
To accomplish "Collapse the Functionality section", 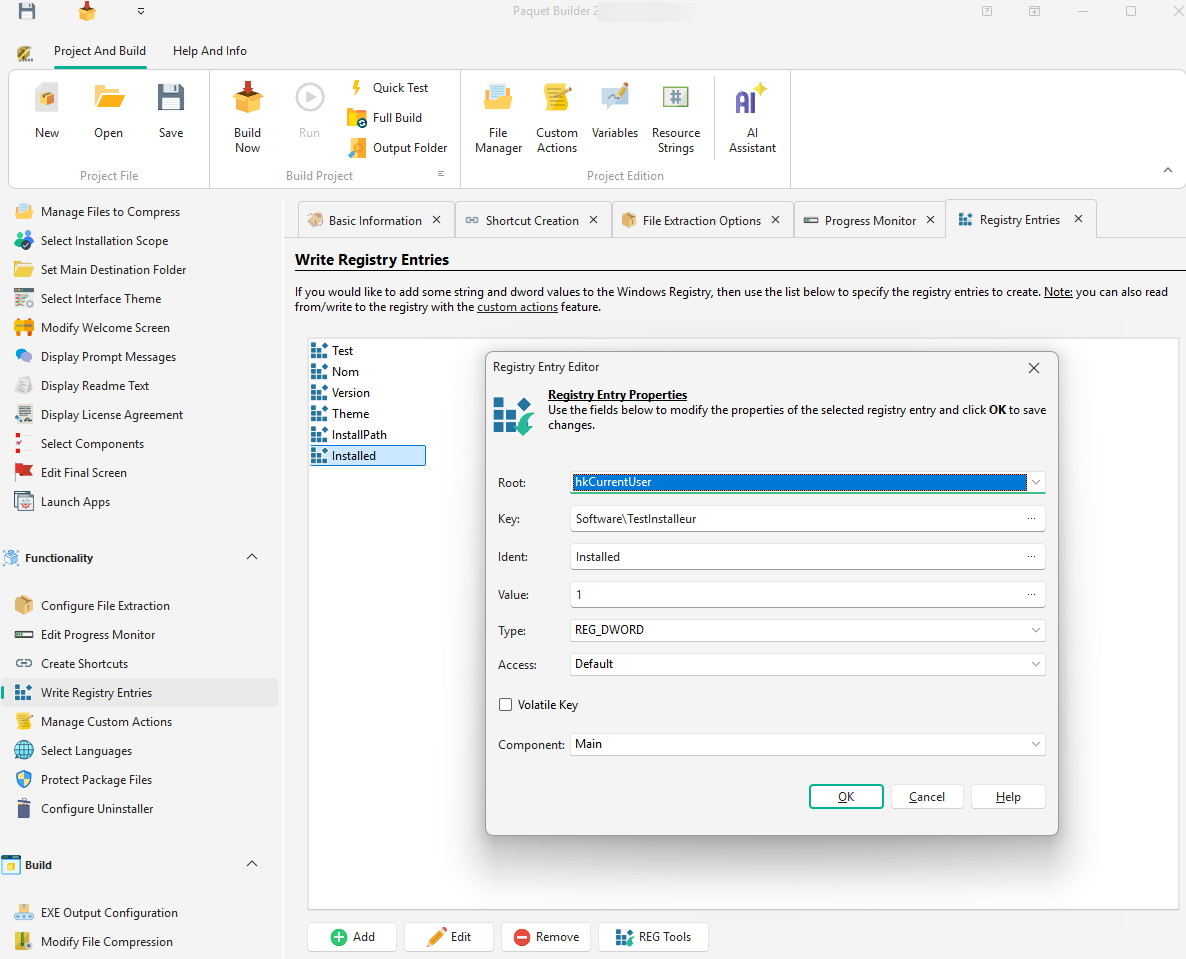I will point(252,557).
